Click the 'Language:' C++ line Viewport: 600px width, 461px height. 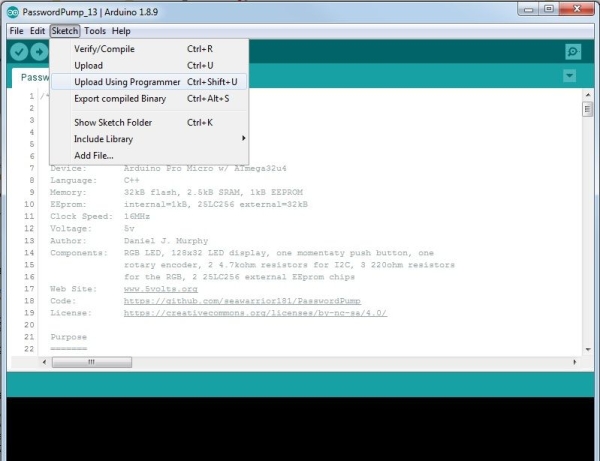pyautogui.click(x=95, y=180)
